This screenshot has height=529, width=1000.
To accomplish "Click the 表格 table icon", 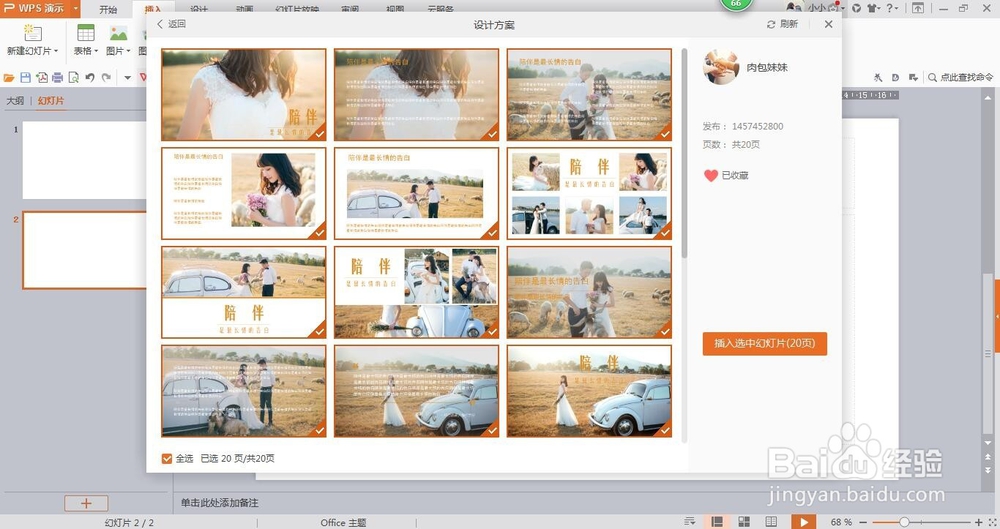I will point(85,33).
